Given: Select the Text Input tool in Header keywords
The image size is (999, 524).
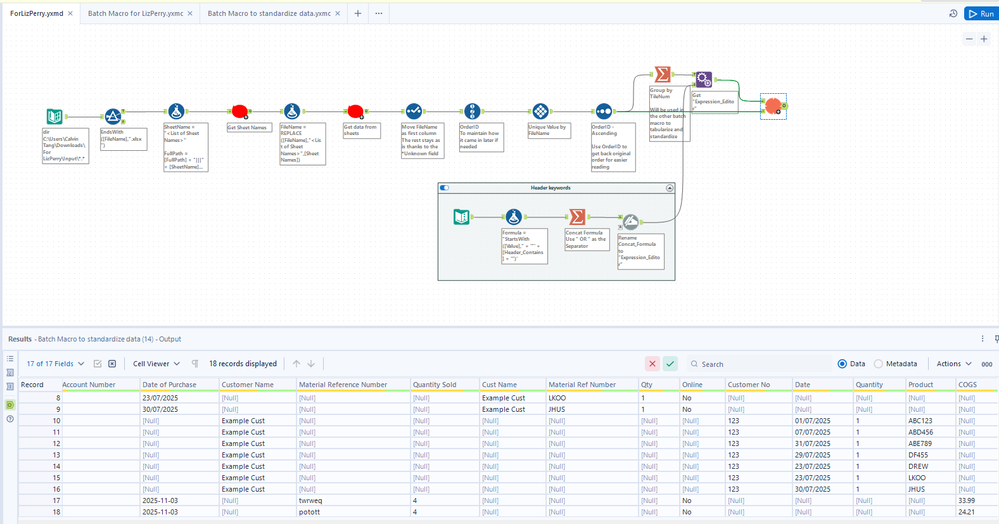Looking at the screenshot, I should [x=461, y=217].
